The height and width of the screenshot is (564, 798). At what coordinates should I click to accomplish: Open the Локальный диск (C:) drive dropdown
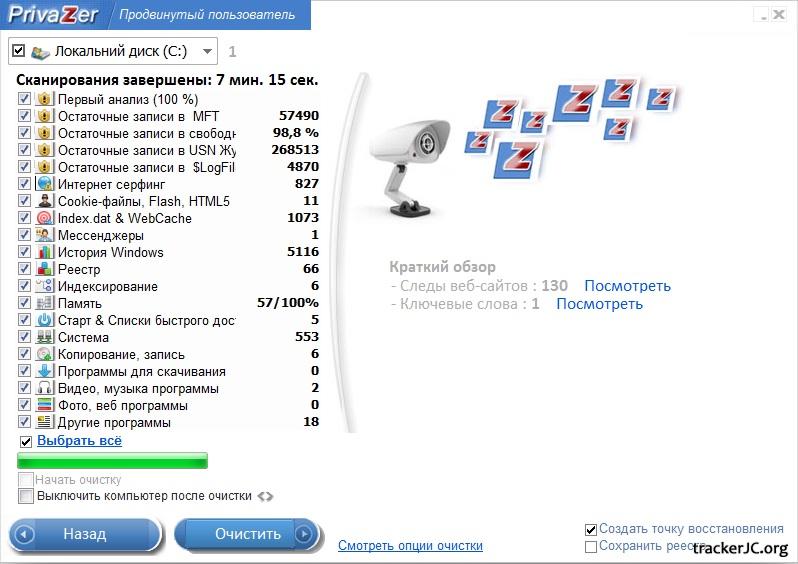(x=206, y=51)
